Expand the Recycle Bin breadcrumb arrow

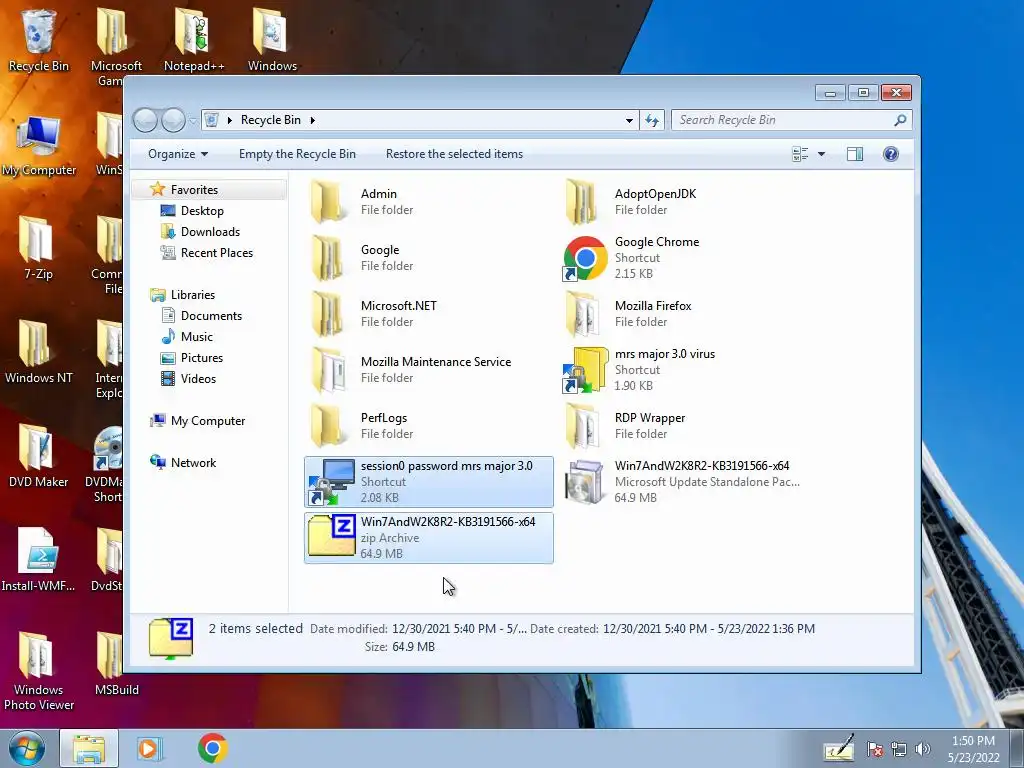[313, 120]
